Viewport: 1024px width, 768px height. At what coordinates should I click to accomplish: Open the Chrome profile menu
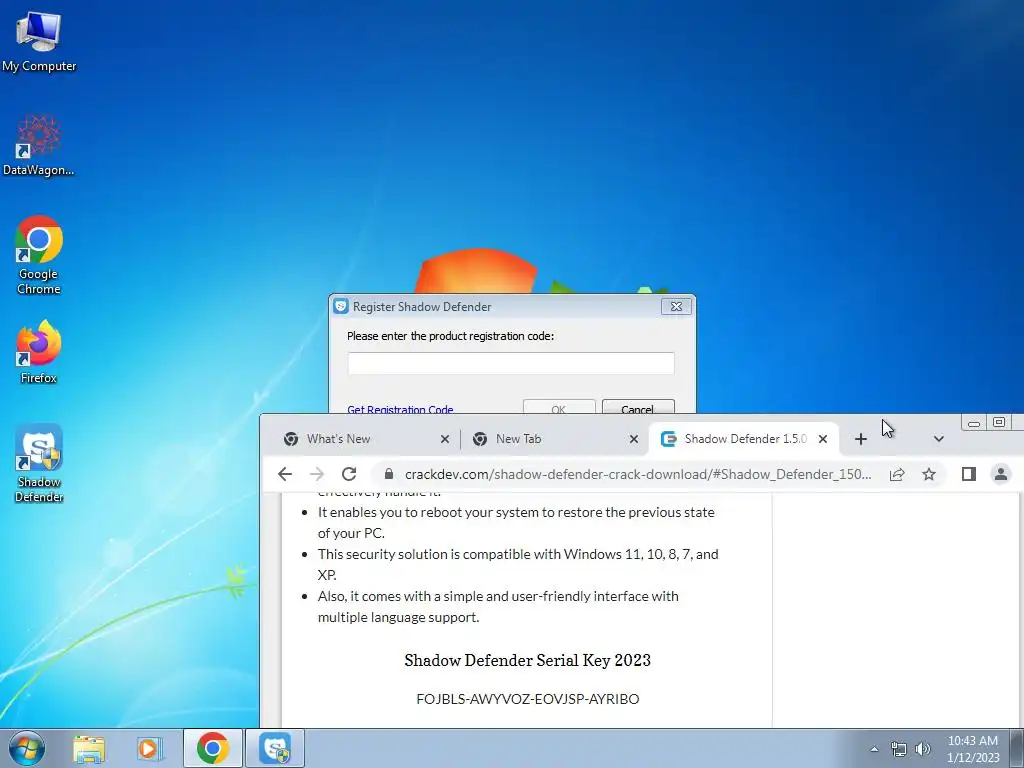click(x=1000, y=474)
